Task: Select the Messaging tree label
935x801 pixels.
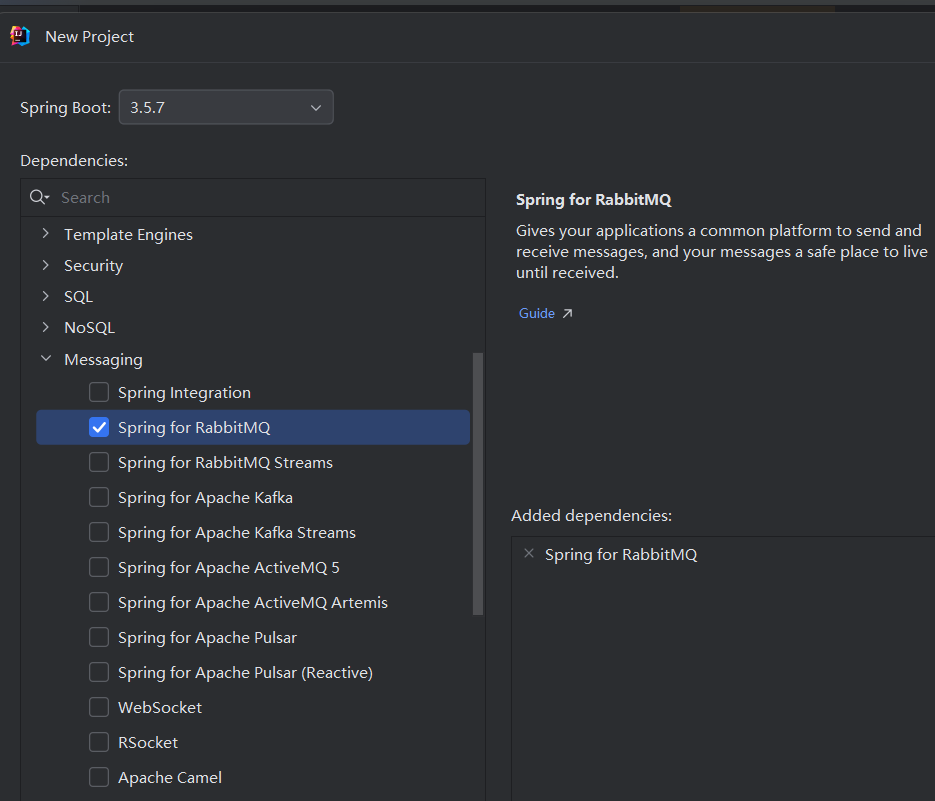Action: (x=103, y=360)
